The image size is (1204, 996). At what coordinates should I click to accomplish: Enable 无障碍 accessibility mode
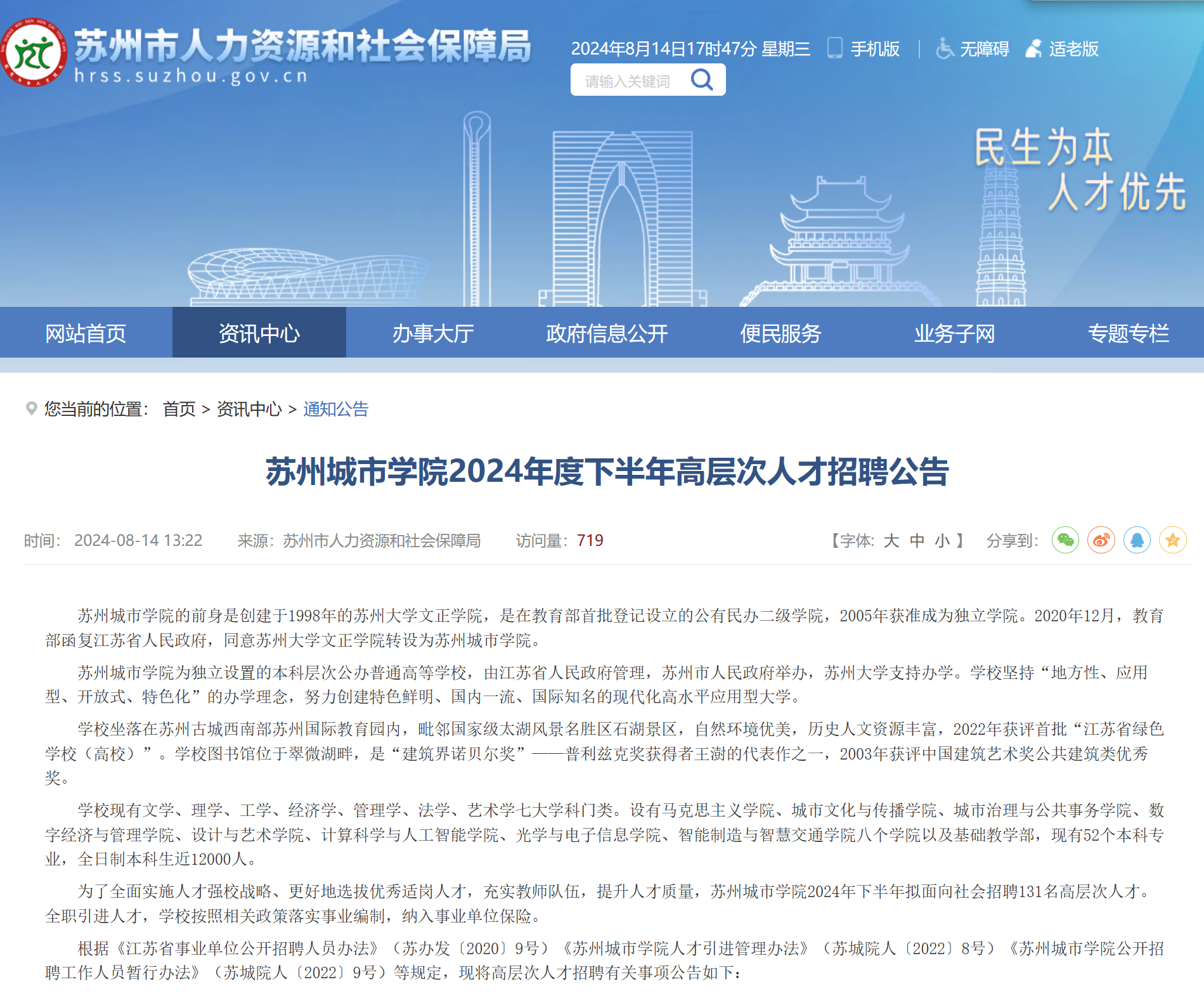coord(973,49)
